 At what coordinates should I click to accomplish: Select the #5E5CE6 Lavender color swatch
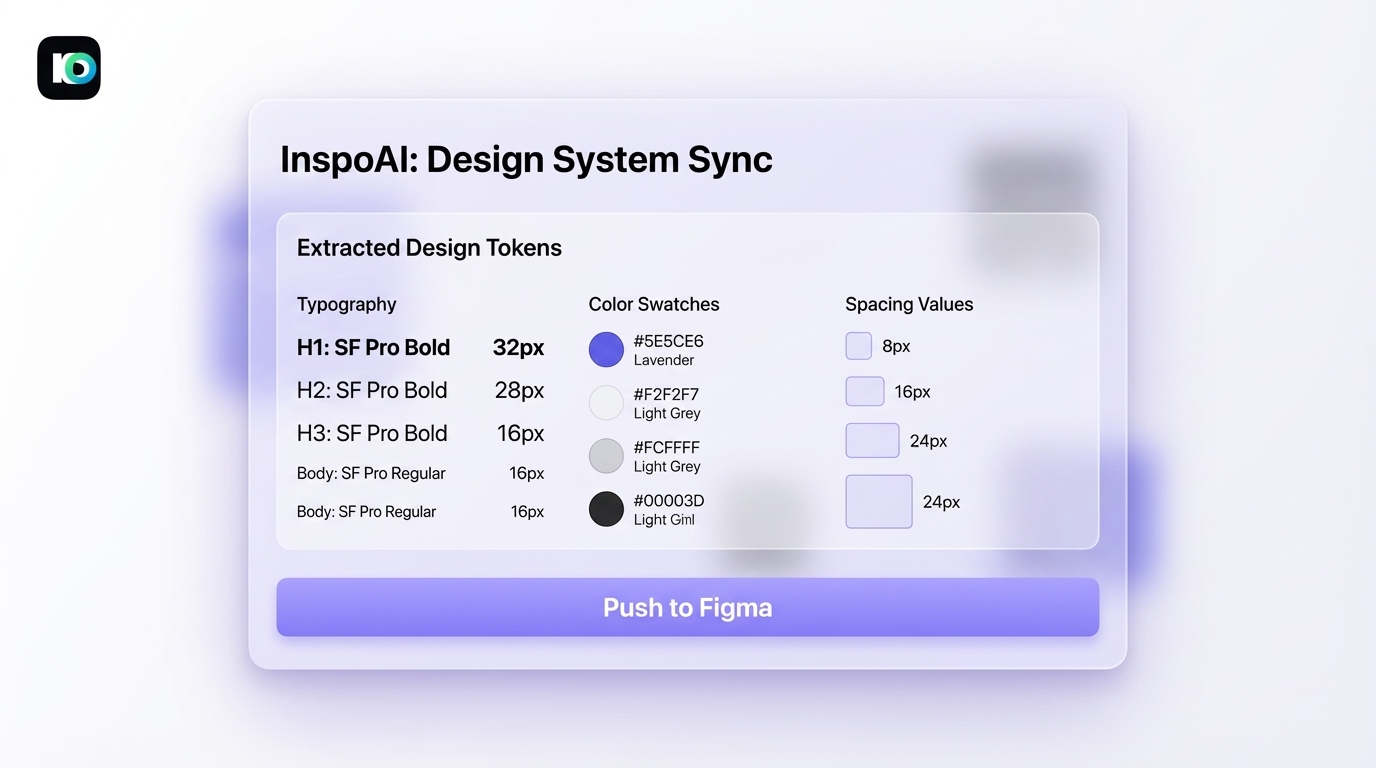[x=605, y=349]
